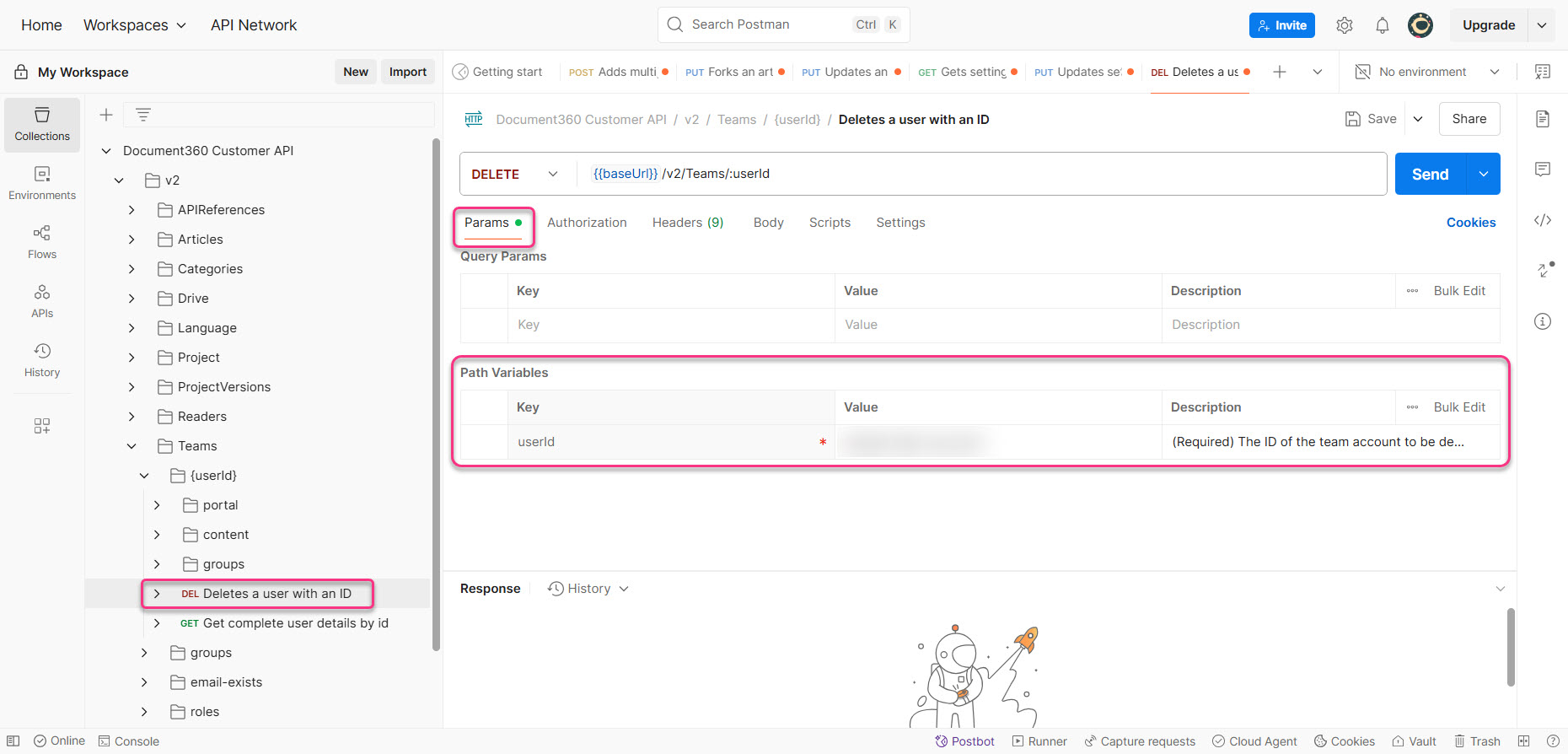Open the APIs sidebar panel
Screen dimensions: 1568x754
click(x=42, y=301)
